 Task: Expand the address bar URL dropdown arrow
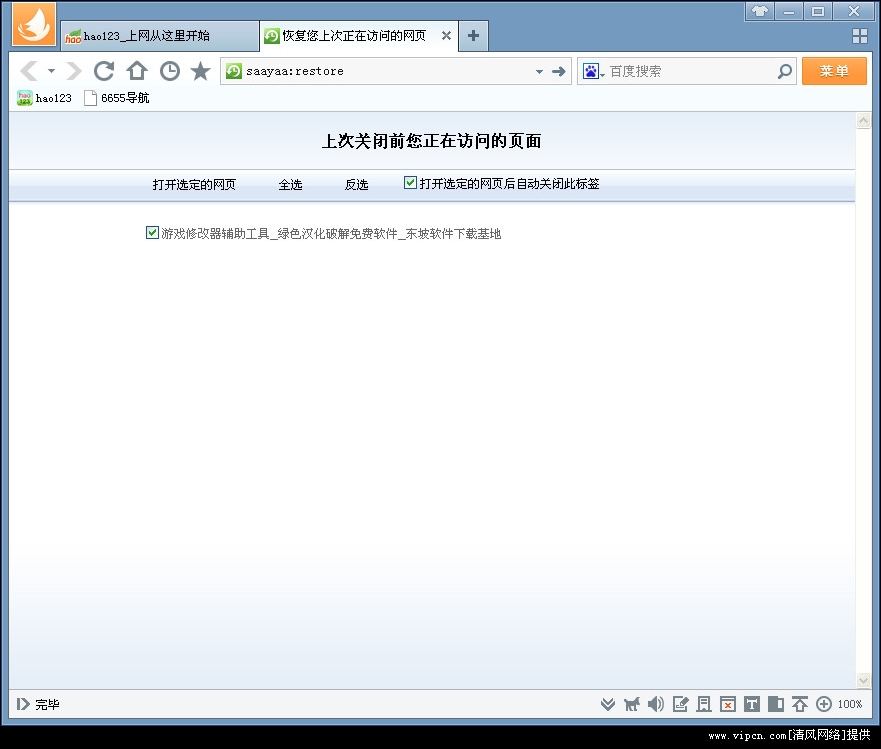click(539, 72)
